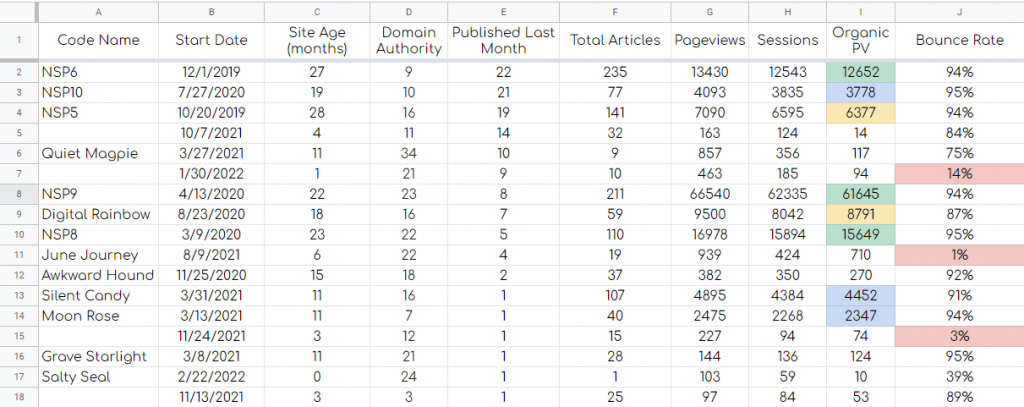Select column J header
The height and width of the screenshot is (407, 1024).
pyautogui.click(x=959, y=12)
